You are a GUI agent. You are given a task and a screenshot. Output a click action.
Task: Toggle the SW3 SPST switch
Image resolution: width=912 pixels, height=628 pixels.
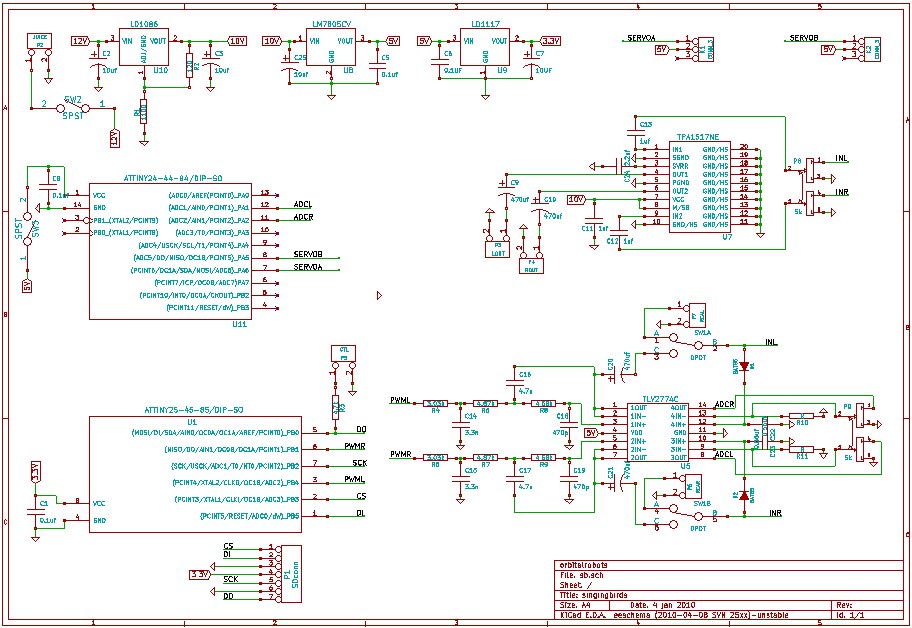(x=28, y=230)
